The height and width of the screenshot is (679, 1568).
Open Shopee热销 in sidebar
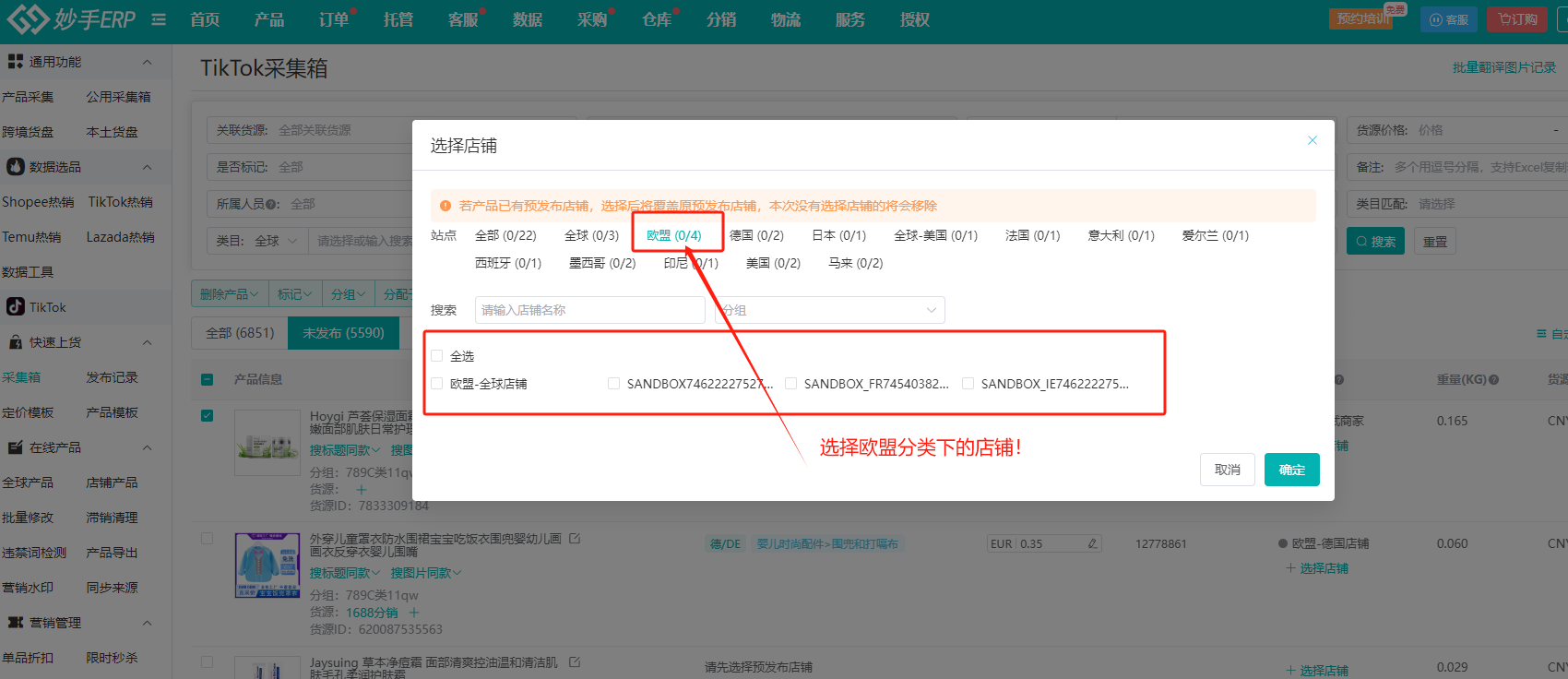(x=38, y=202)
